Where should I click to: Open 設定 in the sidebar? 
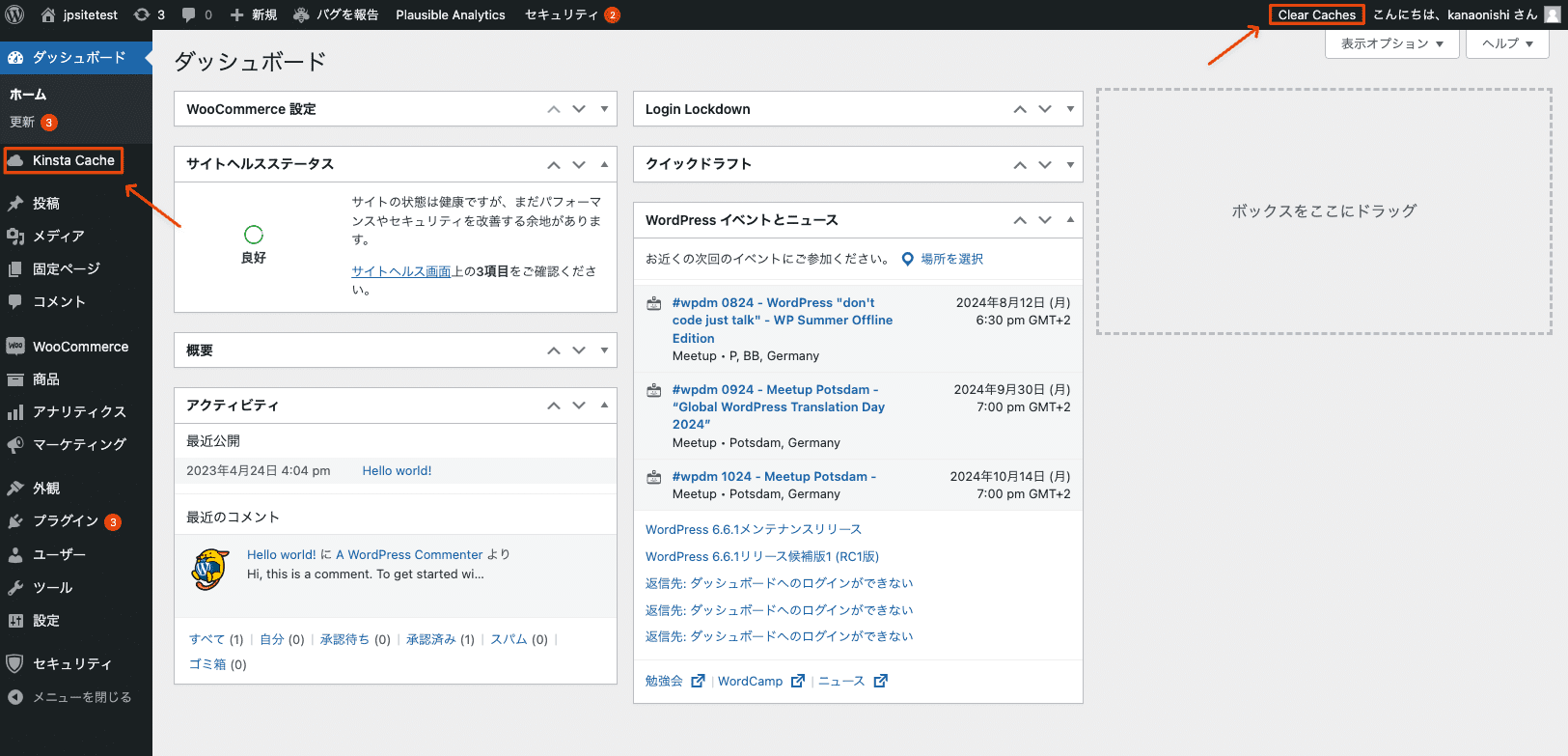pos(76,620)
